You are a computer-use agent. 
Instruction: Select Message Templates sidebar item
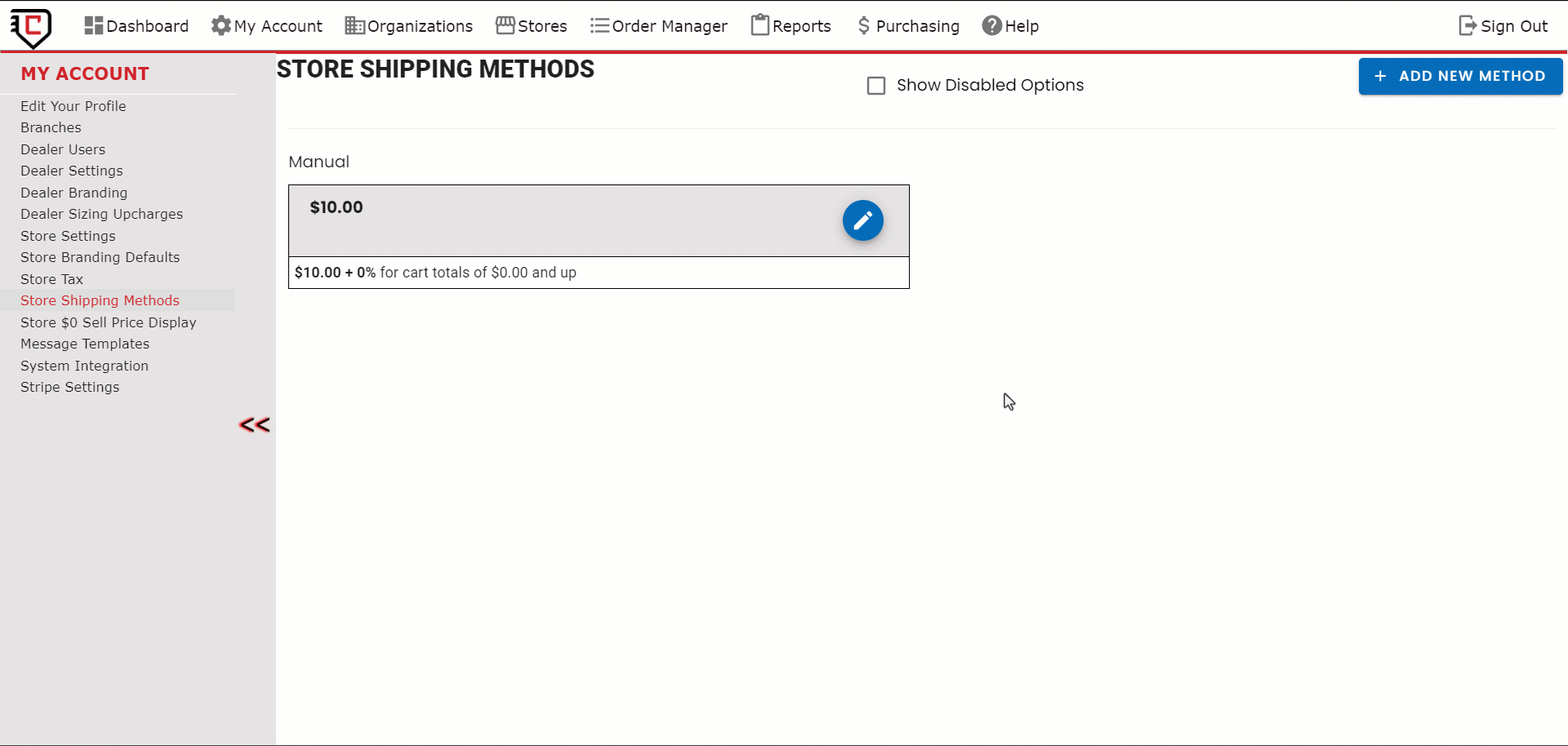click(x=85, y=344)
